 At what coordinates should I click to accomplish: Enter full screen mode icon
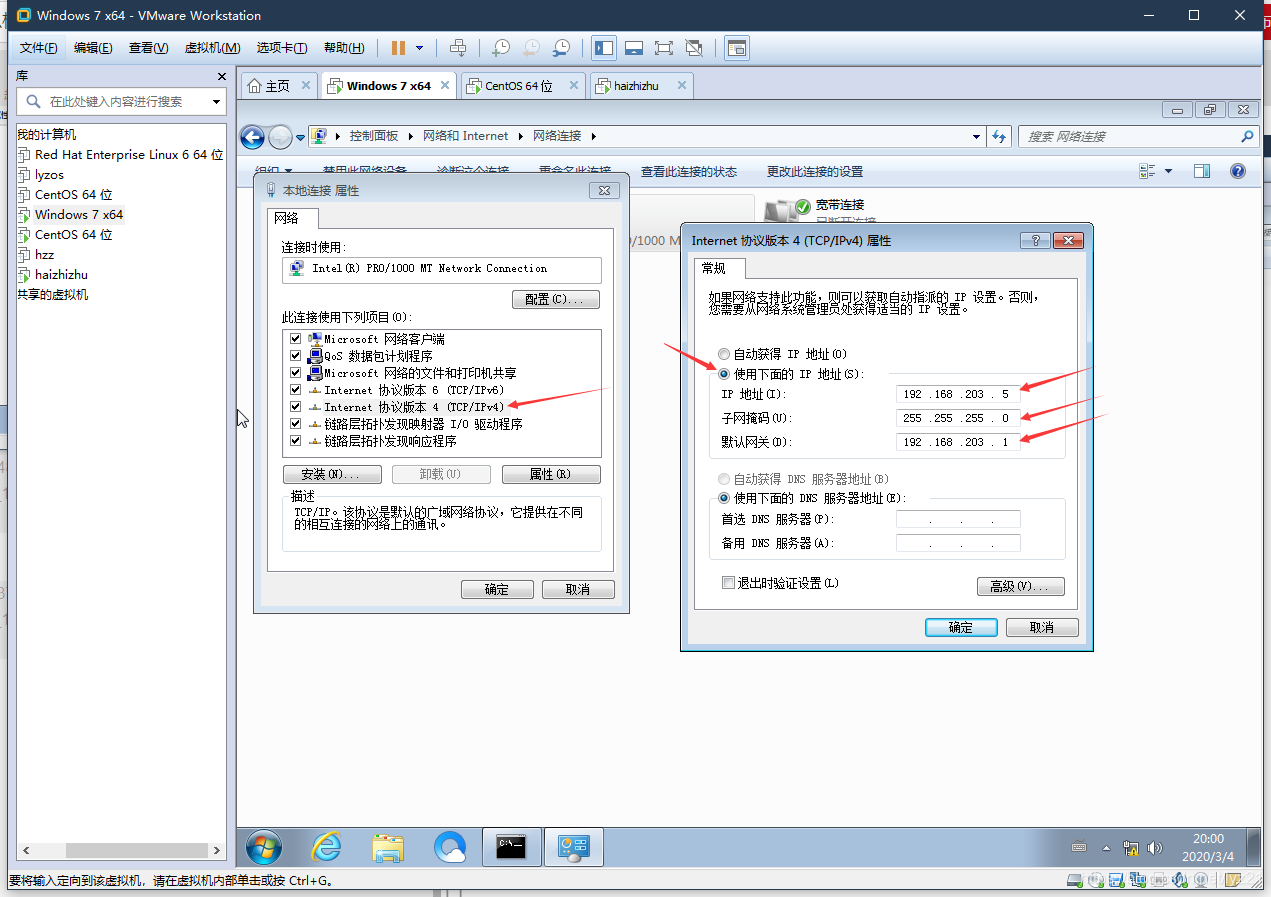664,48
